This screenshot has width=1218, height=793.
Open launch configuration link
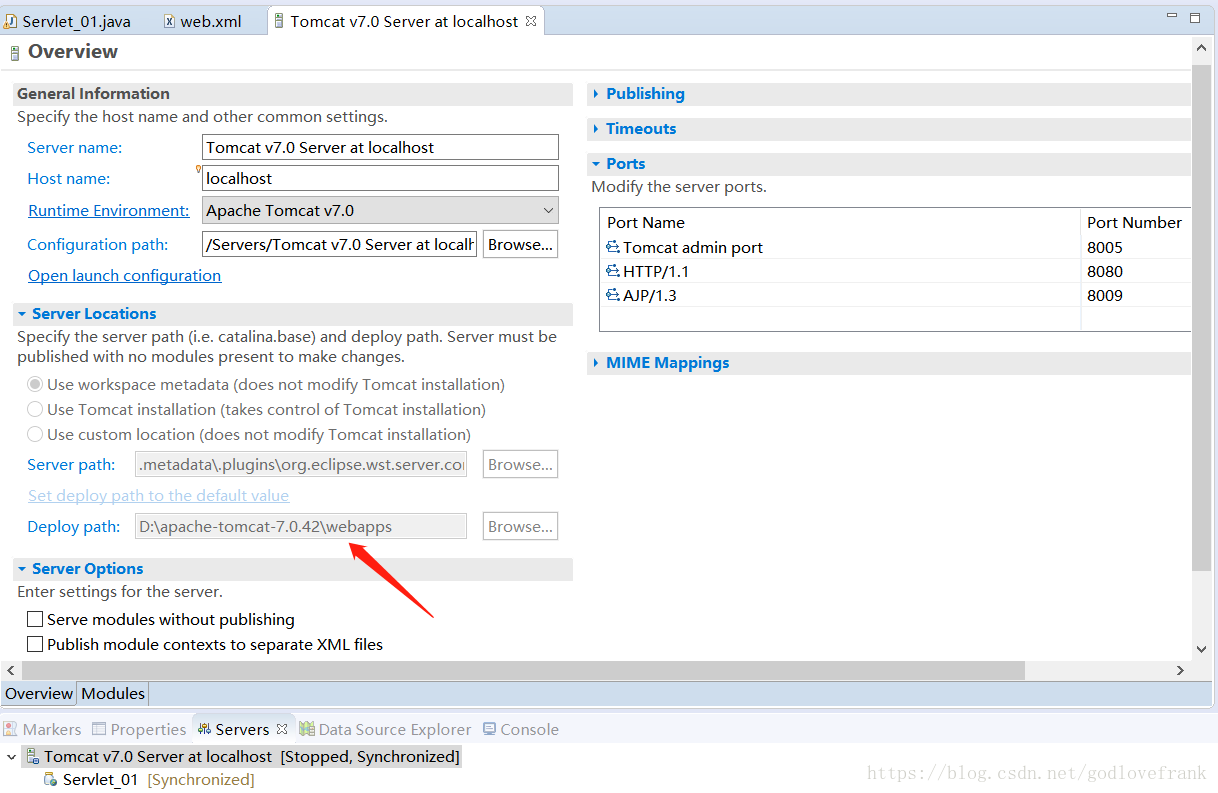point(125,275)
